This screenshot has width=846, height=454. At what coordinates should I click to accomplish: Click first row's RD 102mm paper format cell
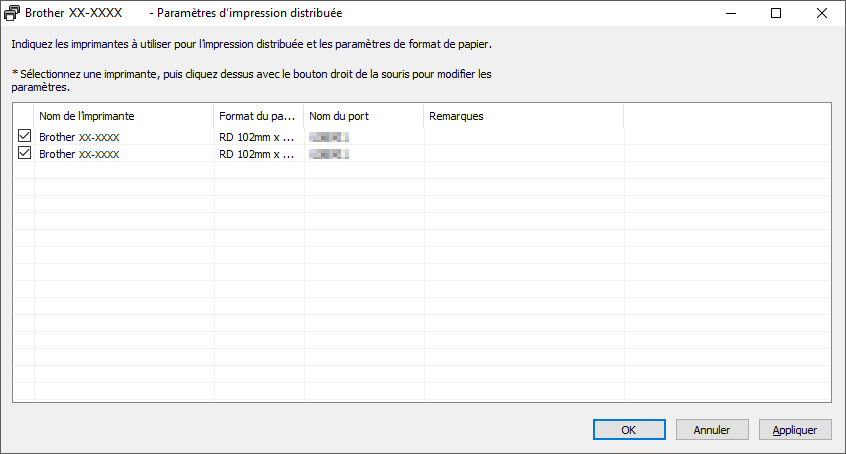(259, 137)
